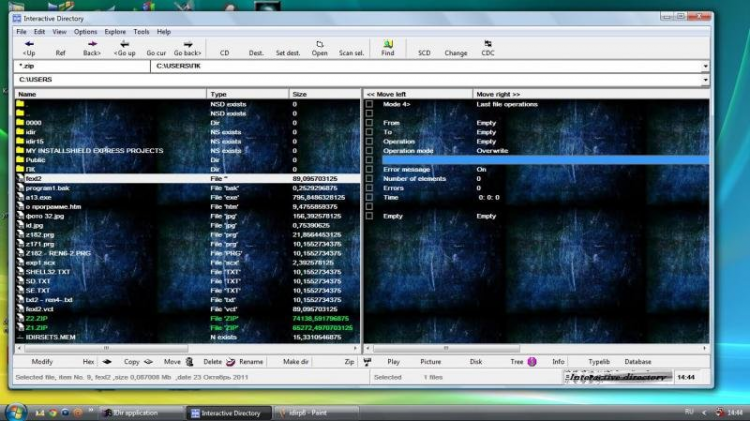Click the Play button in bottom bar

pyautogui.click(x=394, y=362)
